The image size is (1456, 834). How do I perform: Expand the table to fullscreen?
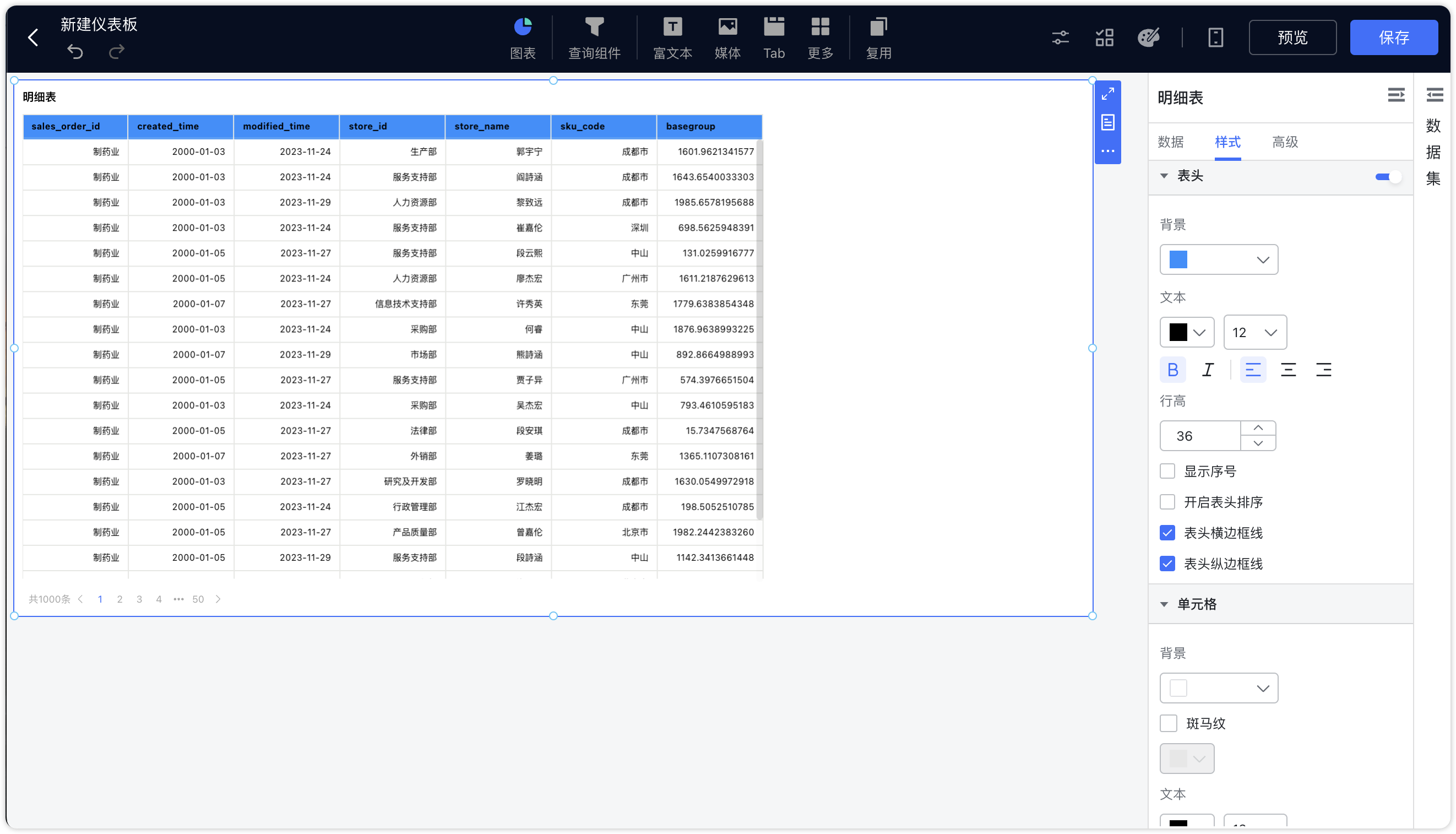coord(1108,94)
